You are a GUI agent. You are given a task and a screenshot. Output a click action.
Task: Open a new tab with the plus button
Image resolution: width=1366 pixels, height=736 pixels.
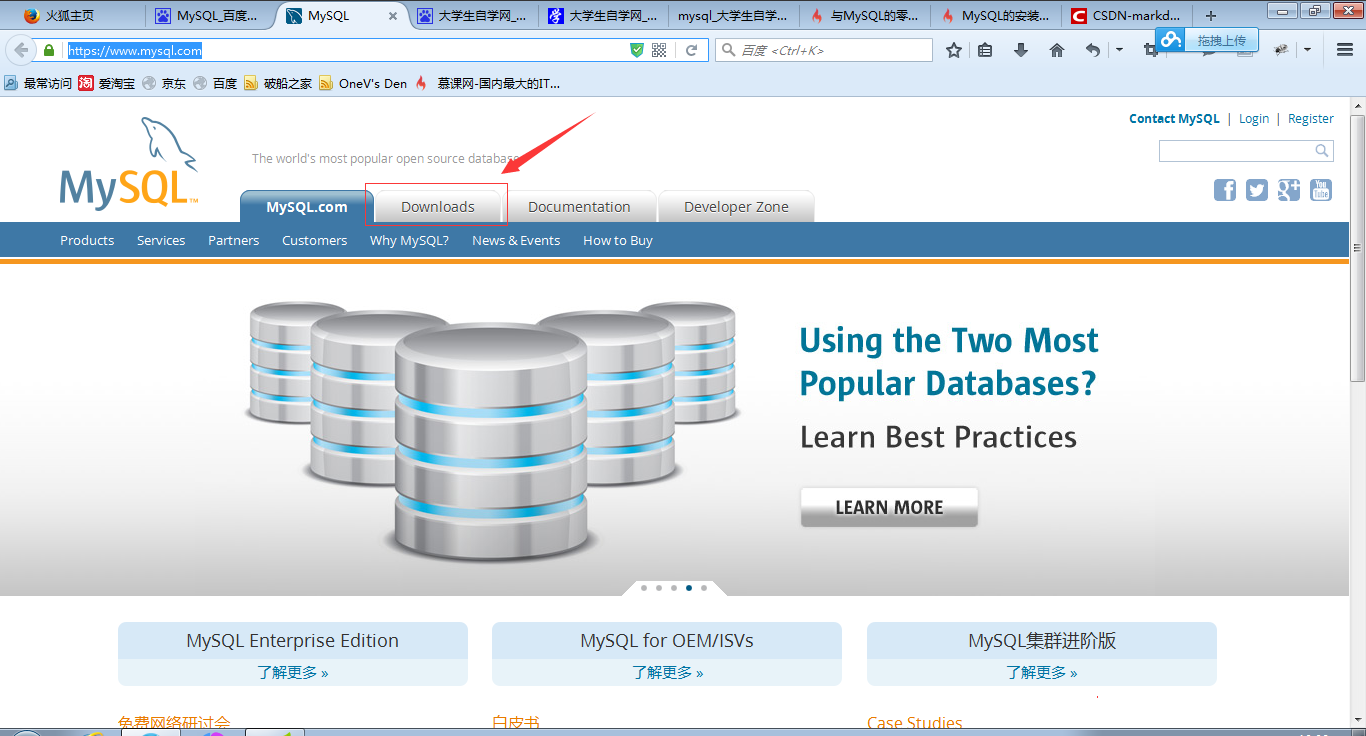pyautogui.click(x=1211, y=16)
